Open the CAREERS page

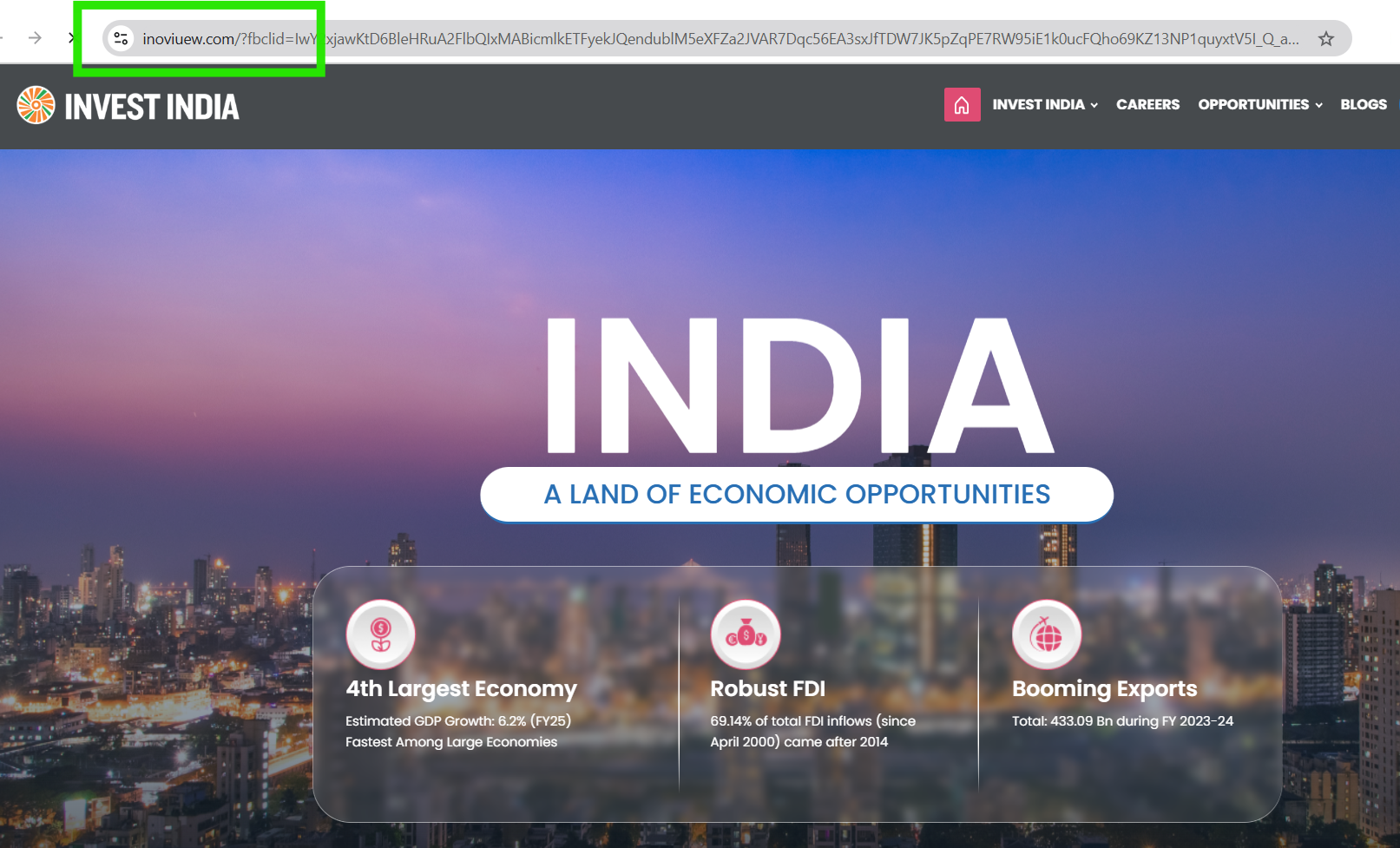1147,104
